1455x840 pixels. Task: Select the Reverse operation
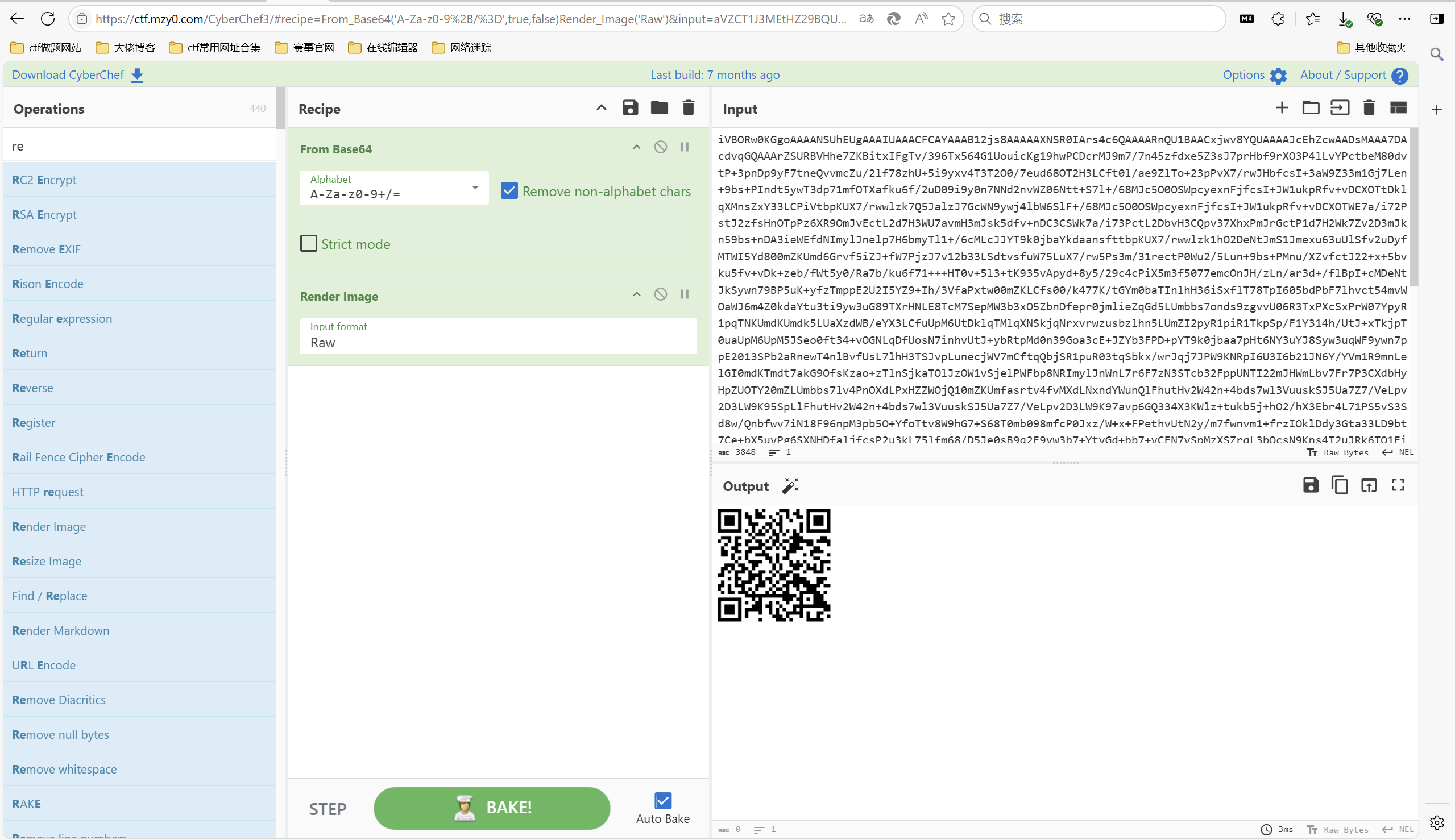[x=140, y=388]
